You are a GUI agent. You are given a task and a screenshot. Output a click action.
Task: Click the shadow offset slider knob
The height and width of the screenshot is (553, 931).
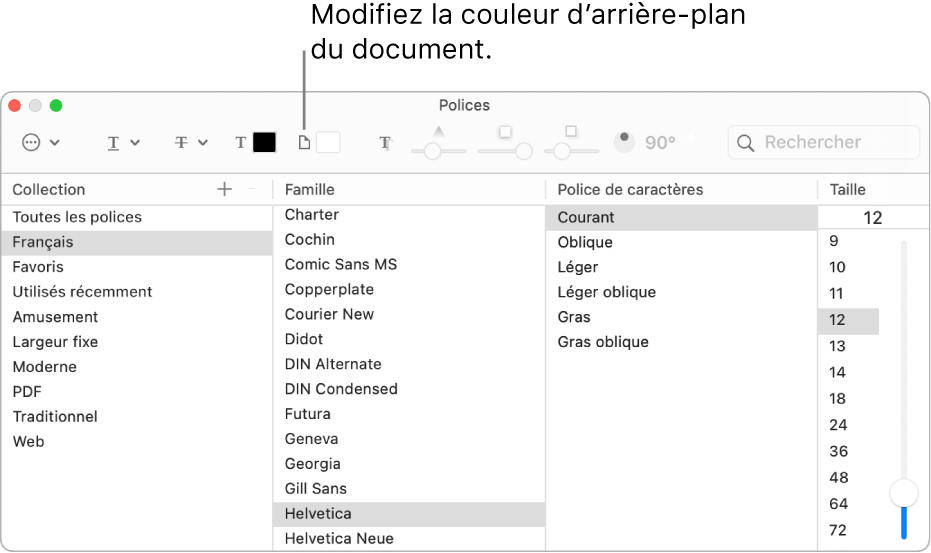(x=562, y=151)
